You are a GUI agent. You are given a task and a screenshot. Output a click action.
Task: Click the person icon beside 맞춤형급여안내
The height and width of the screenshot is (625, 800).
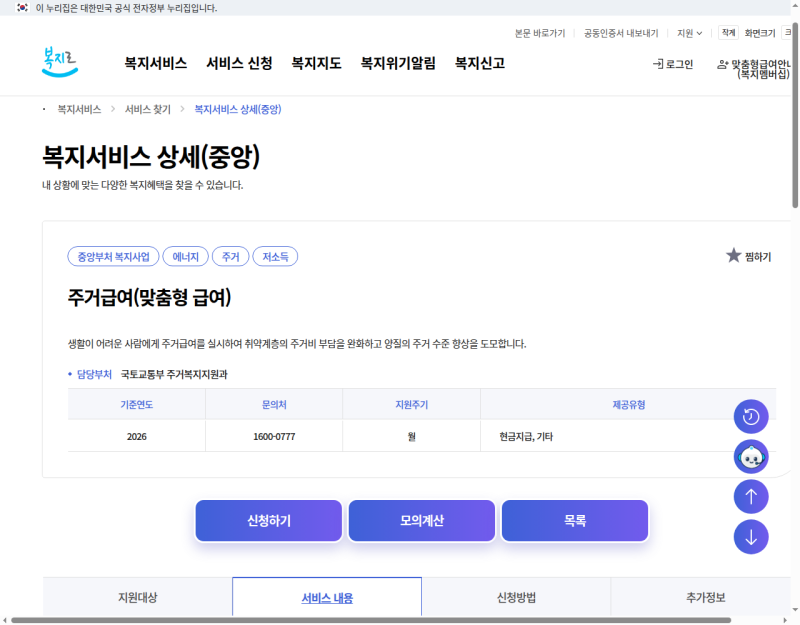pyautogui.click(x=722, y=64)
